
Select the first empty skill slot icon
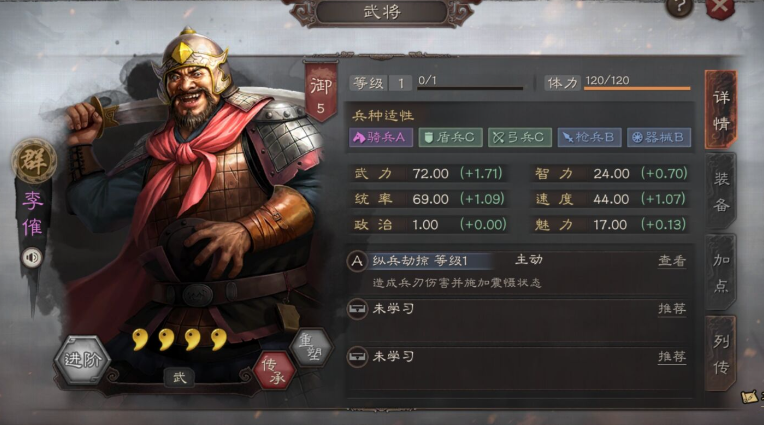[357, 309]
